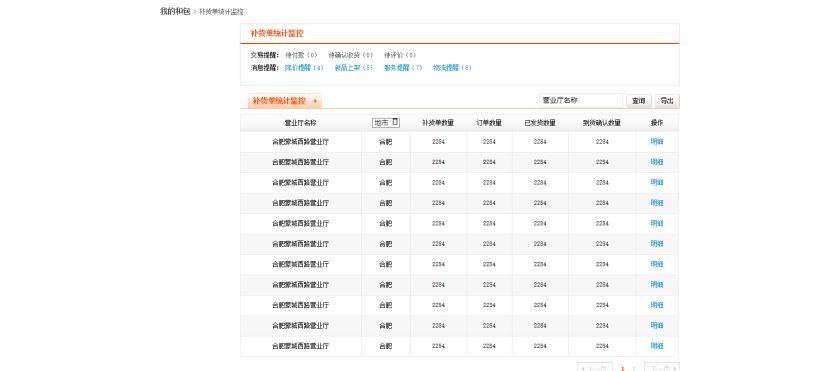Focus the 营业厅名称 search input field
Screen dimensions: 840x371
tap(581, 101)
